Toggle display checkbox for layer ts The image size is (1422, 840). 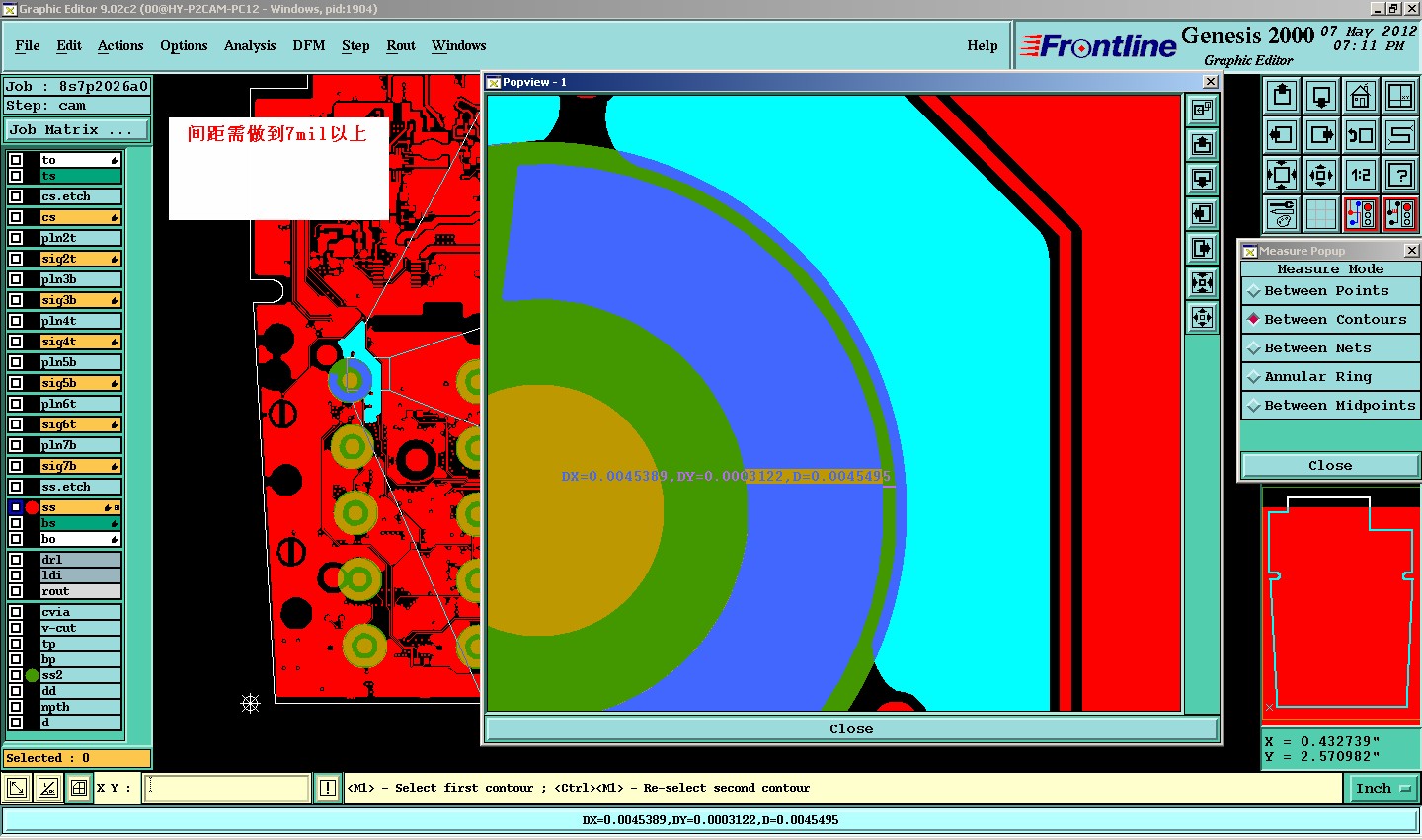click(16, 176)
